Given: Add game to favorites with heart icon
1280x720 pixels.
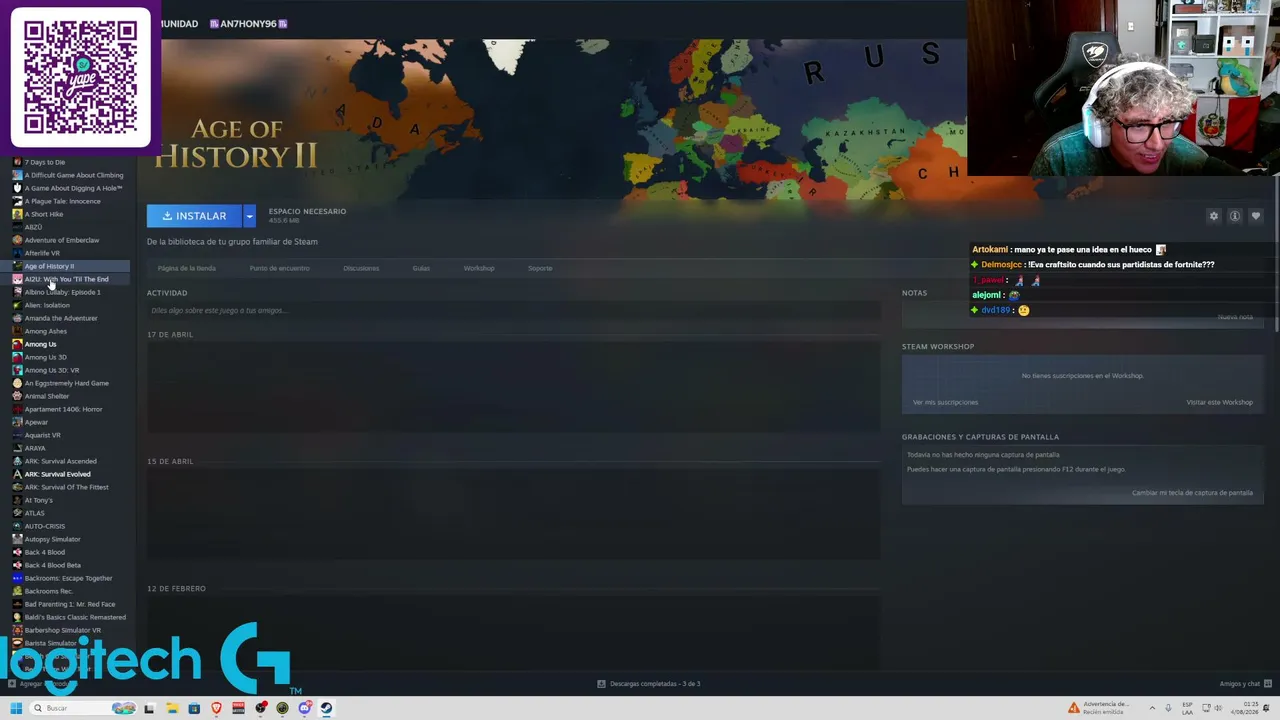Looking at the screenshot, I should [1256, 216].
